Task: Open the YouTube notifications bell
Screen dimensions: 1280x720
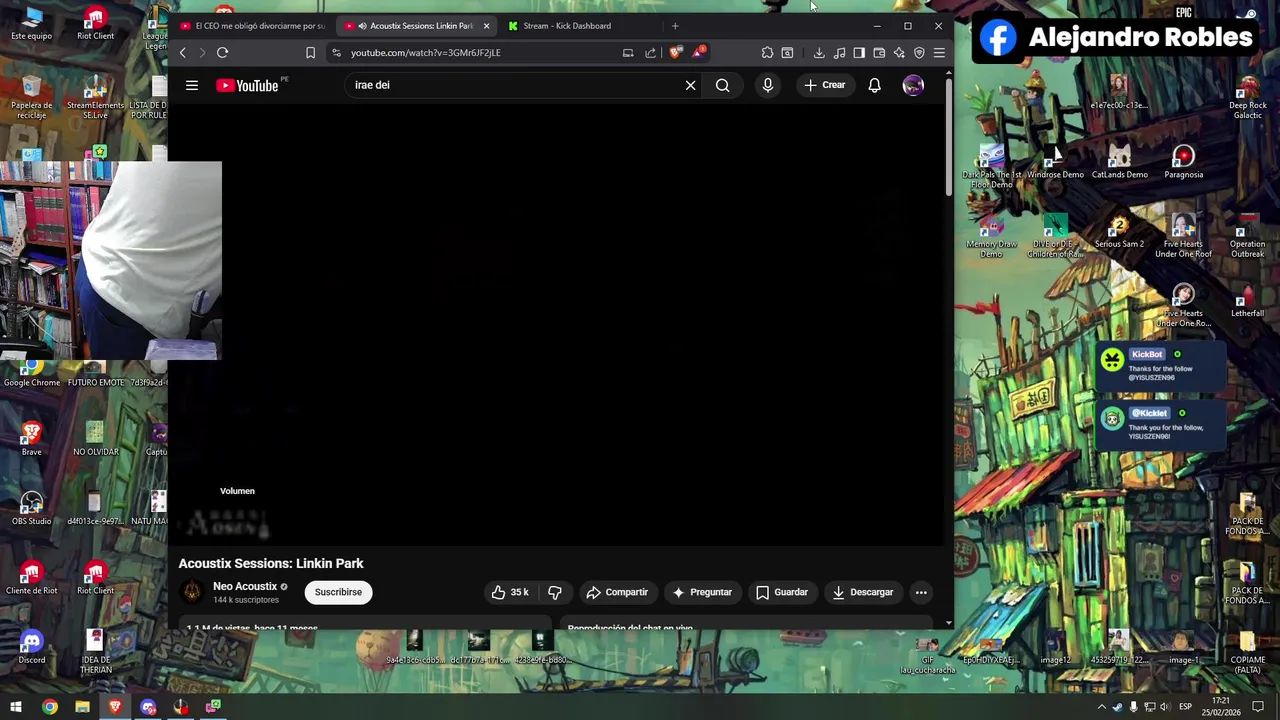Action: click(x=874, y=85)
